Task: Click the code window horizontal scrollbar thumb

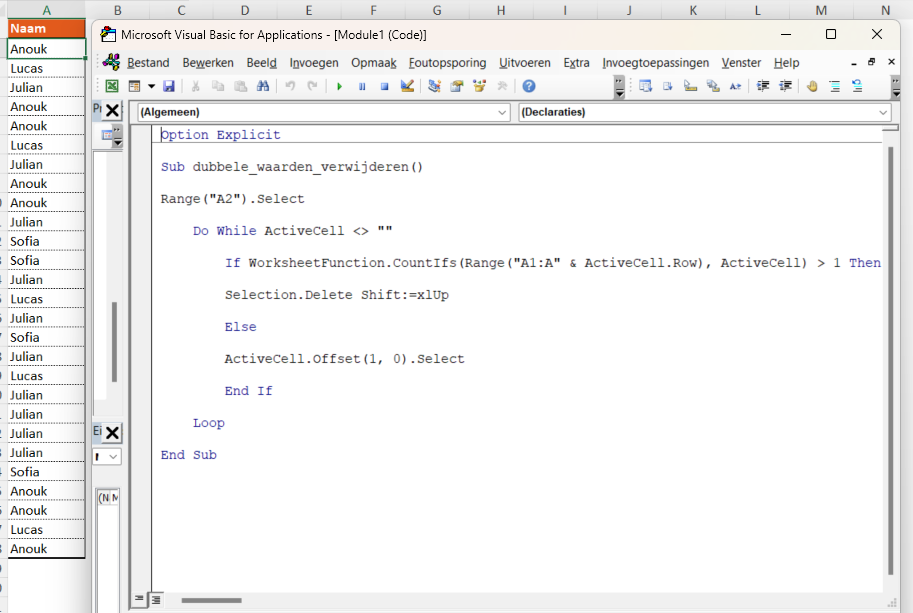Action: tap(211, 600)
